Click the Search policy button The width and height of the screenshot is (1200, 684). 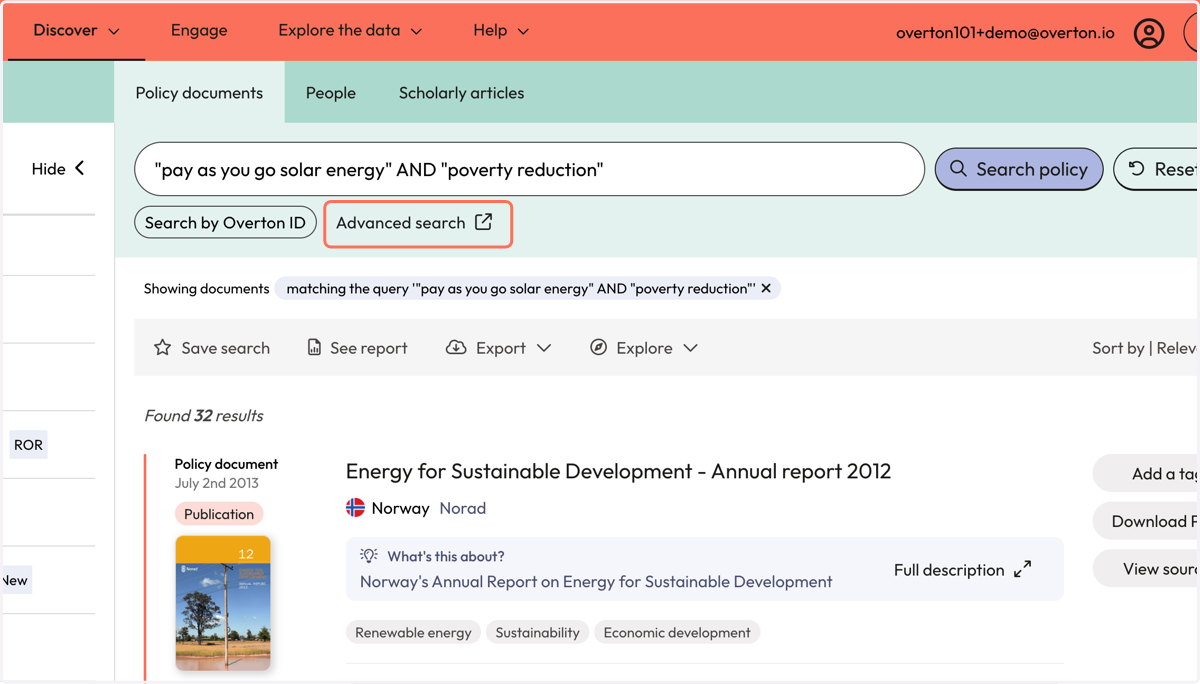click(1018, 169)
